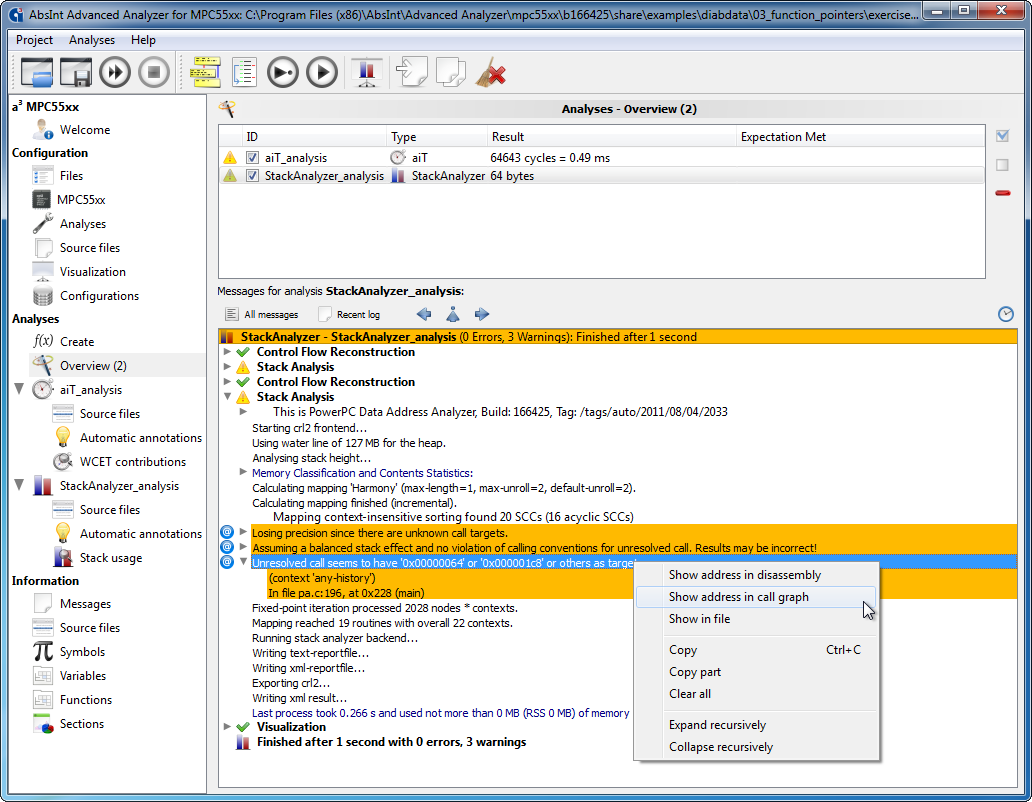Click the export document arrow toolbar icon
This screenshot has height=802, width=1032.
(451, 72)
